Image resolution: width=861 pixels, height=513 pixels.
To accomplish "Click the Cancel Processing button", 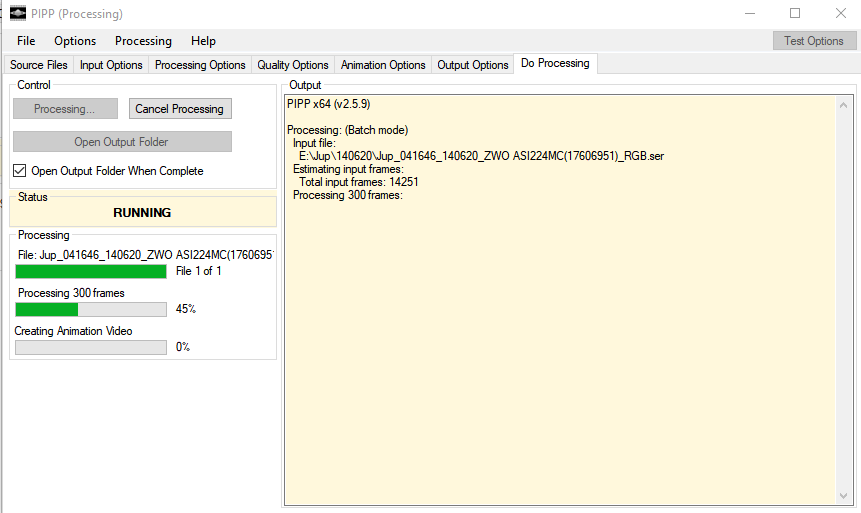I will 180,109.
